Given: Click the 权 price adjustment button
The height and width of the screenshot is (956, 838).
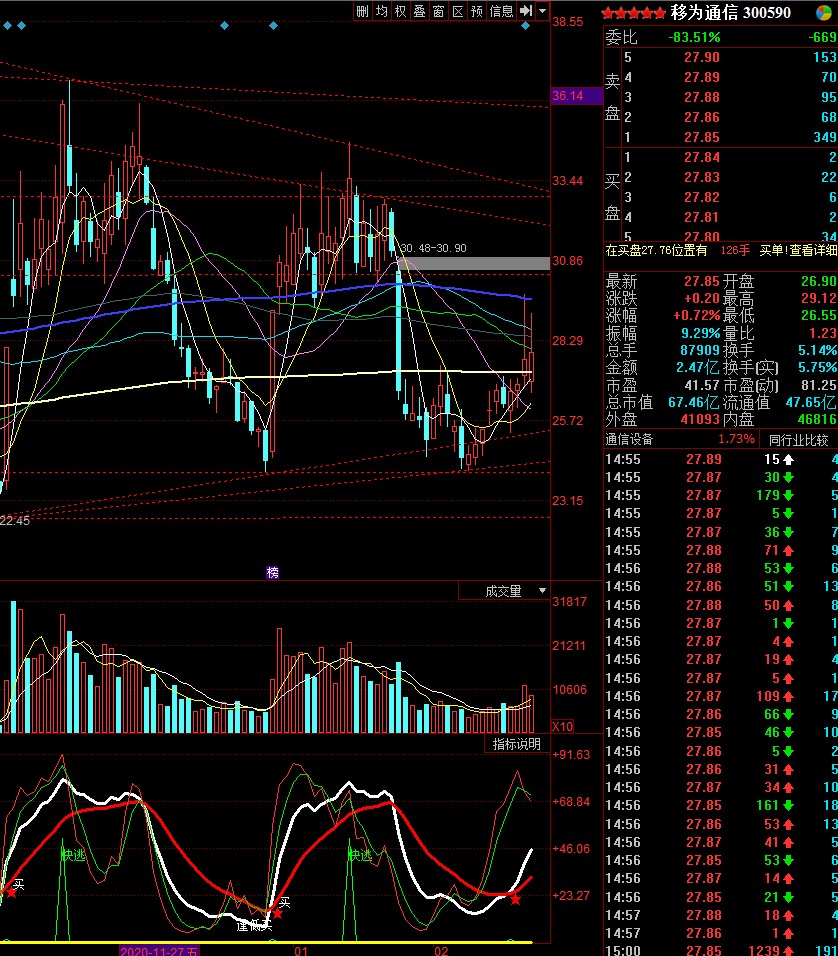Looking at the screenshot, I should click(x=400, y=11).
